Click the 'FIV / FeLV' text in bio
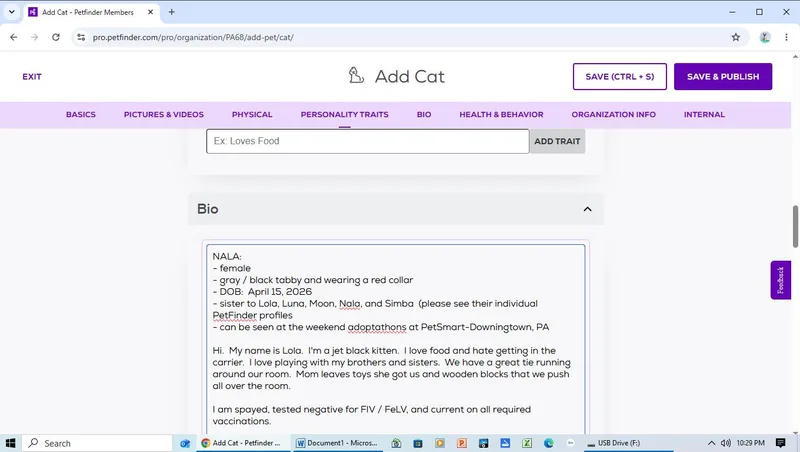Screen dimensions: 800x452 (382, 410)
